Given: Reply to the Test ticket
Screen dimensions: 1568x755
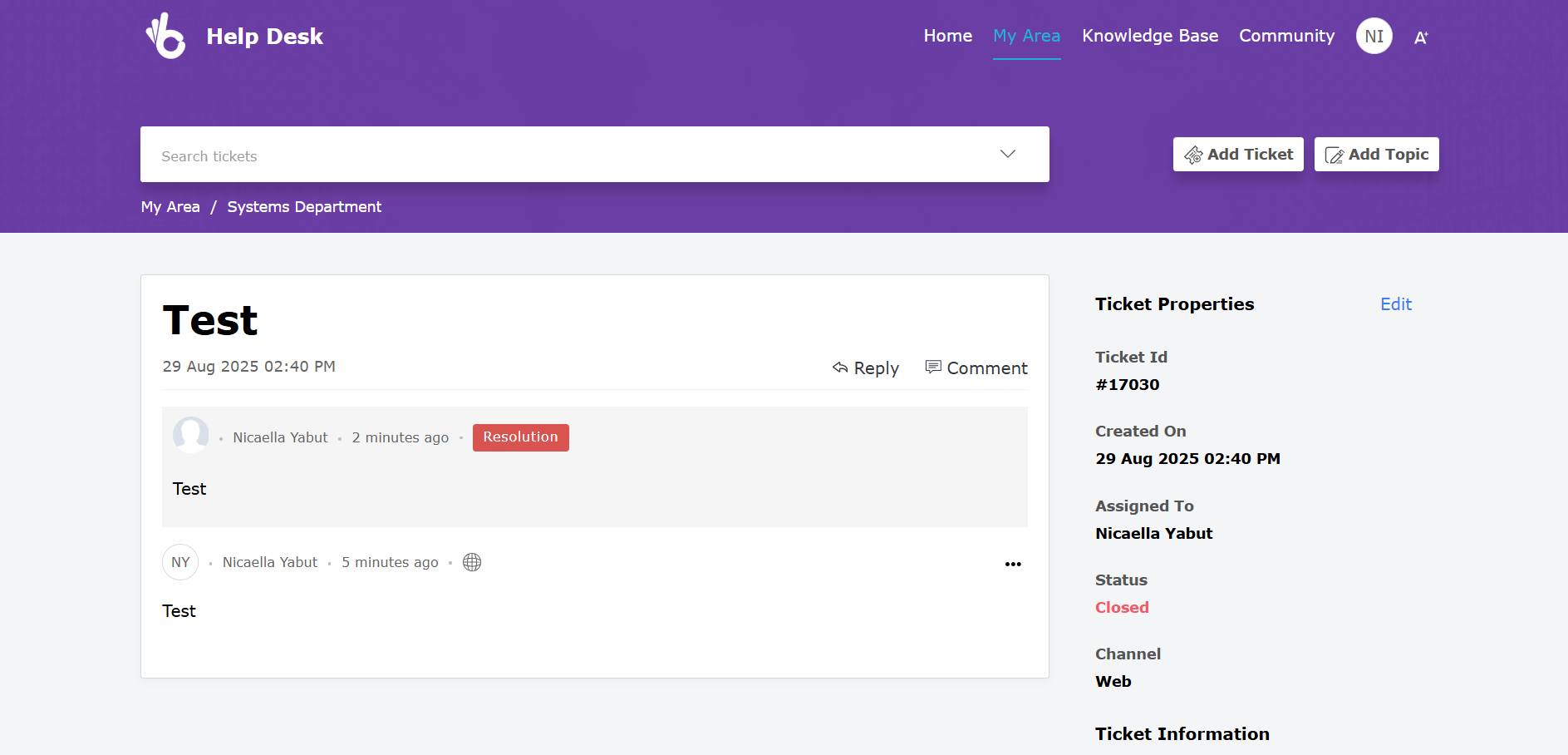Looking at the screenshot, I should pos(866,368).
